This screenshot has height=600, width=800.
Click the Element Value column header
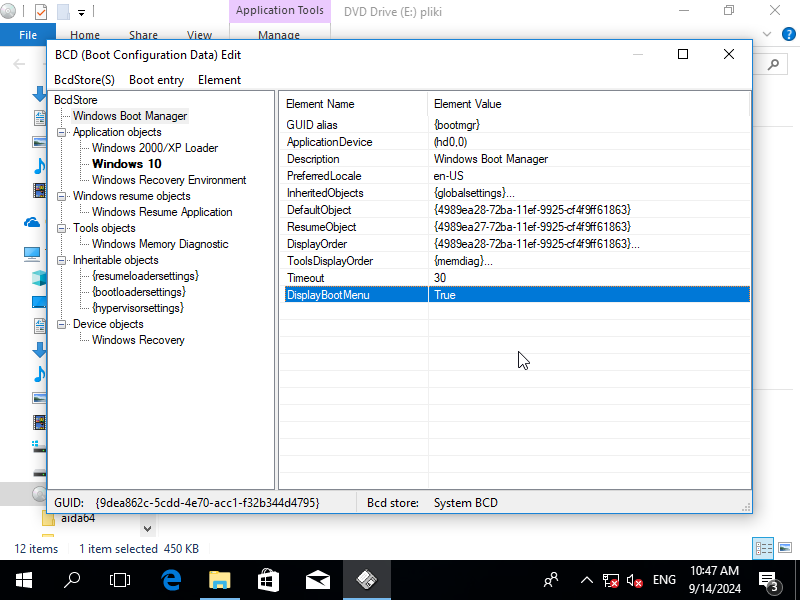(x=589, y=104)
